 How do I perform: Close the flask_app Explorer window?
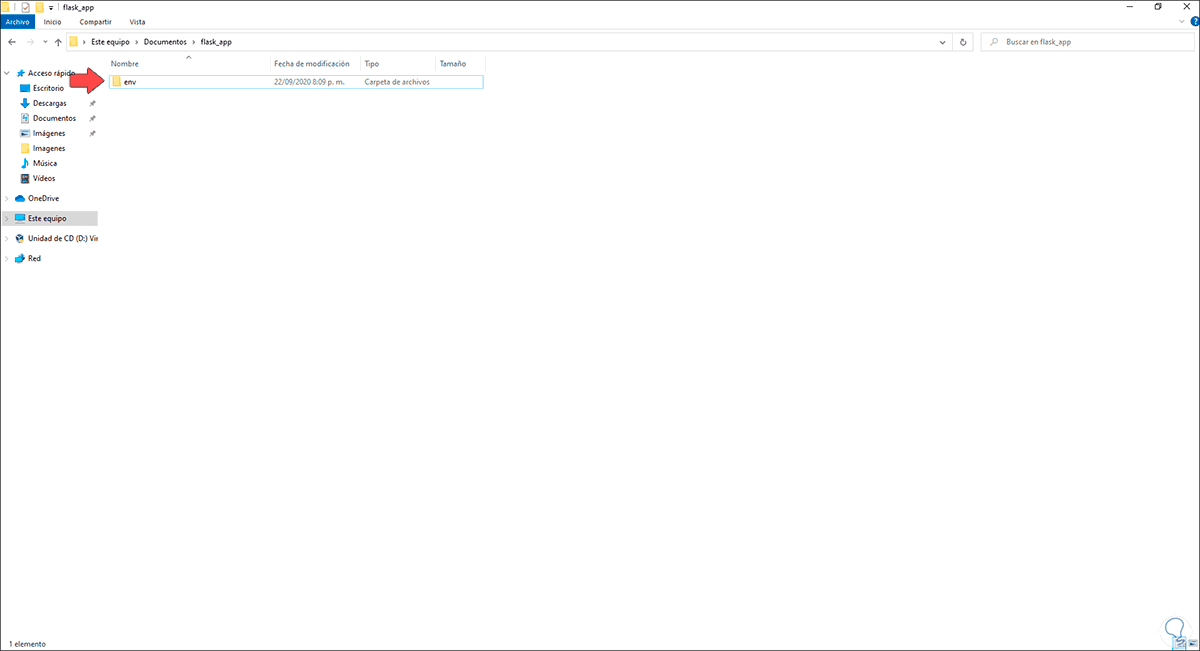(x=1185, y=6)
